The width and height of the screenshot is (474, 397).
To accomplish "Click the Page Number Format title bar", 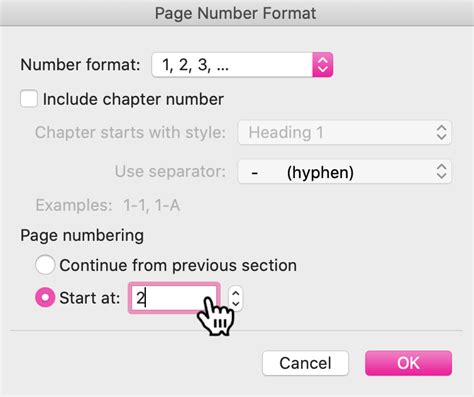I will click(x=236, y=13).
